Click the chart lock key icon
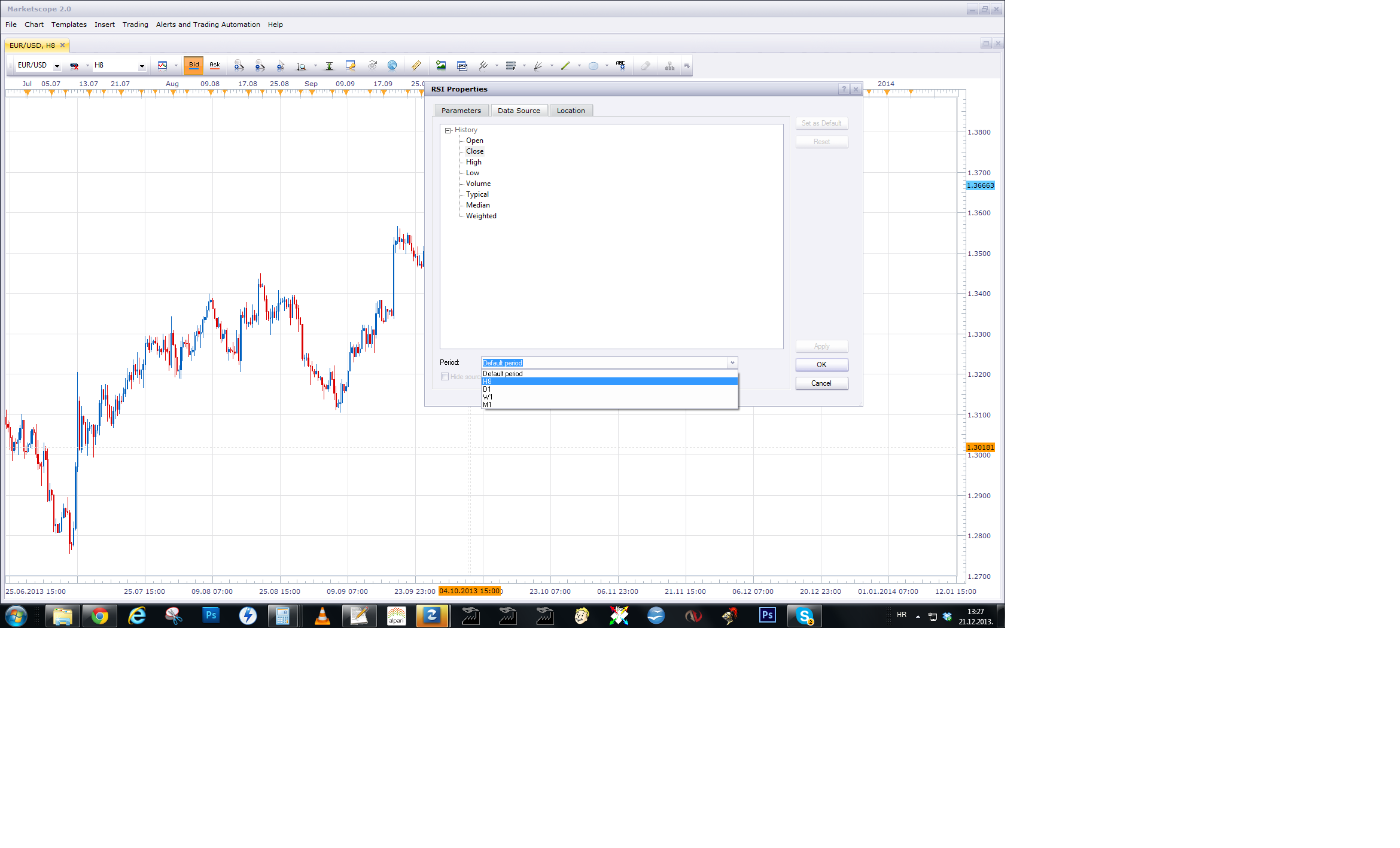The width and height of the screenshot is (1400, 848). pos(351,66)
